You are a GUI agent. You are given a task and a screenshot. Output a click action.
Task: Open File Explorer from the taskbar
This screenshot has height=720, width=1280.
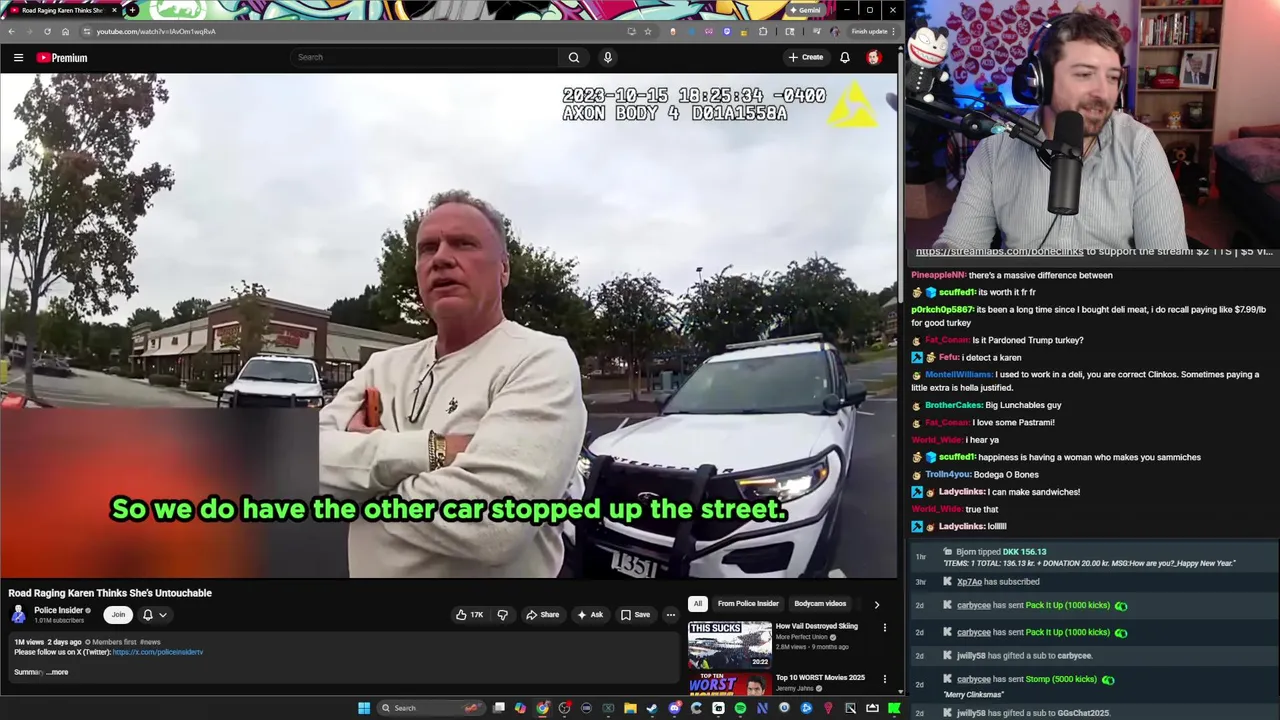click(630, 708)
